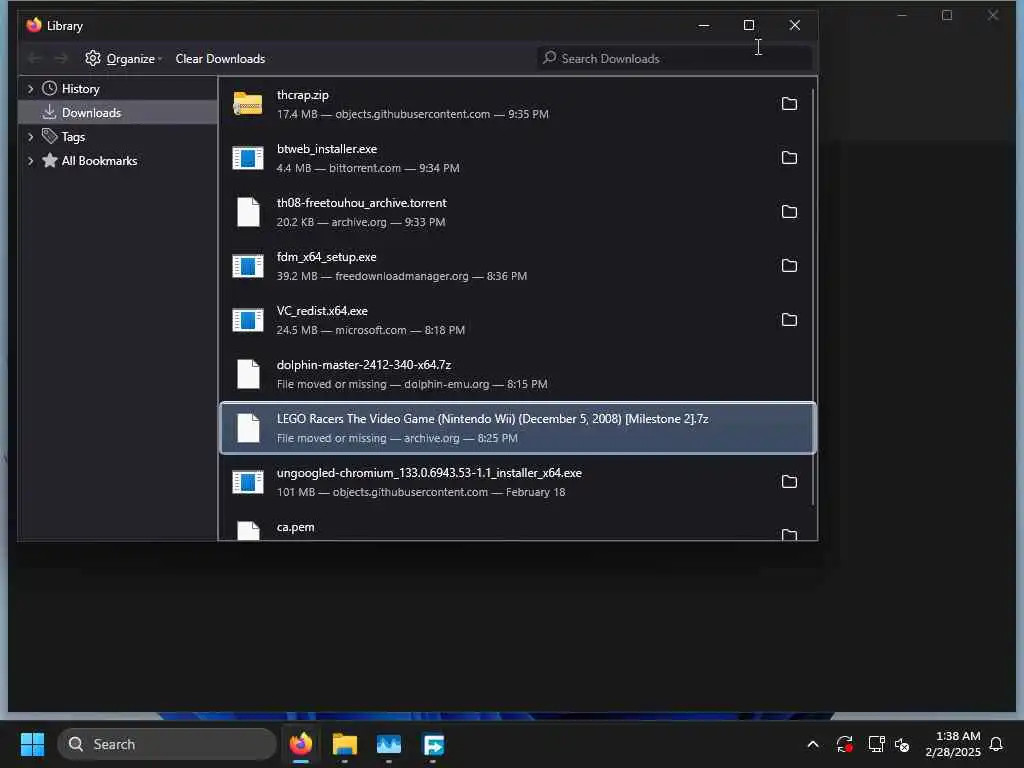Minimize the Library window

click(704, 25)
